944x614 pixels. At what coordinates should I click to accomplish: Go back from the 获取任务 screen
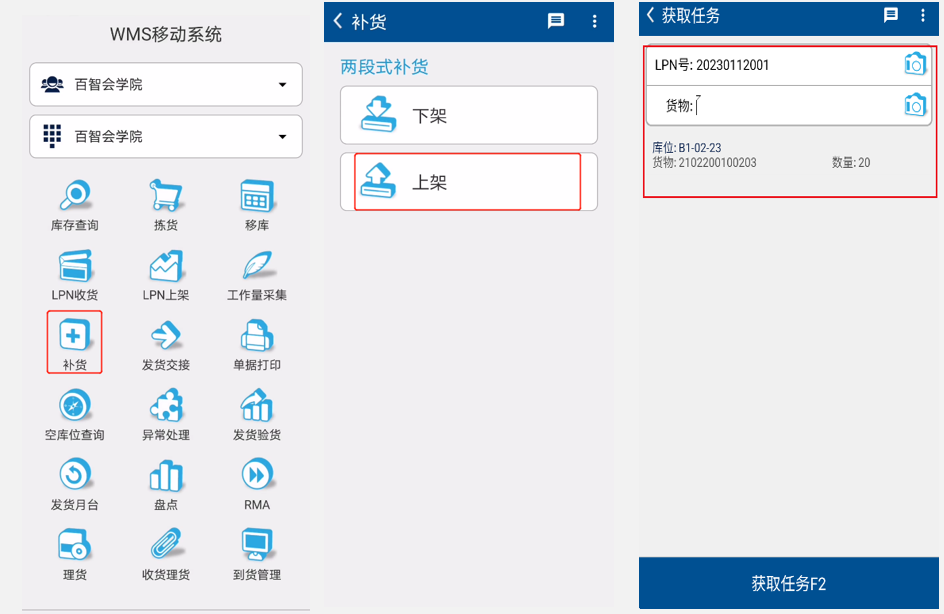tap(651, 15)
